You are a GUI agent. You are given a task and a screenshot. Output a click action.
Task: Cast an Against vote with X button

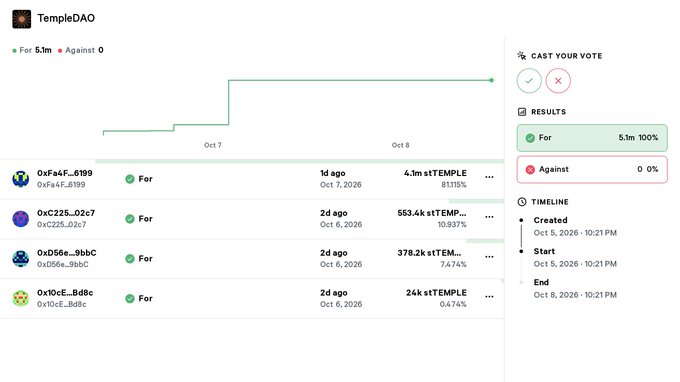558,81
